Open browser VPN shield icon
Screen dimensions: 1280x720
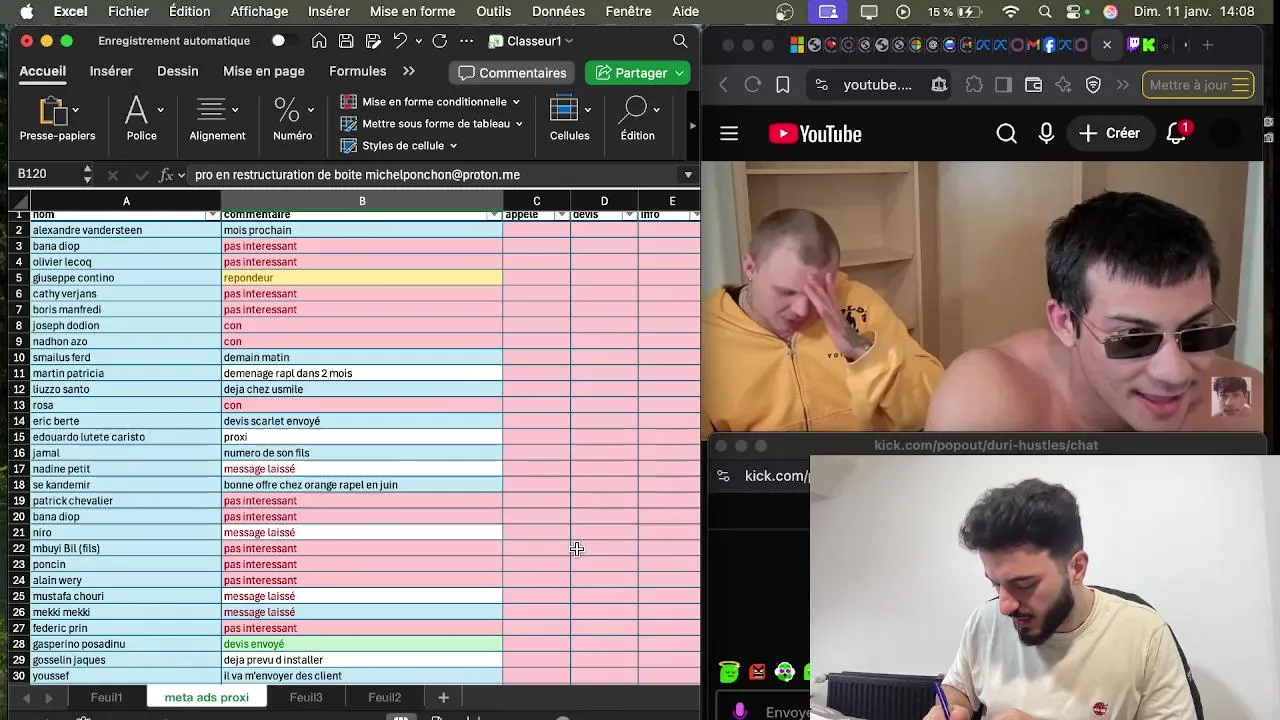coord(1093,85)
